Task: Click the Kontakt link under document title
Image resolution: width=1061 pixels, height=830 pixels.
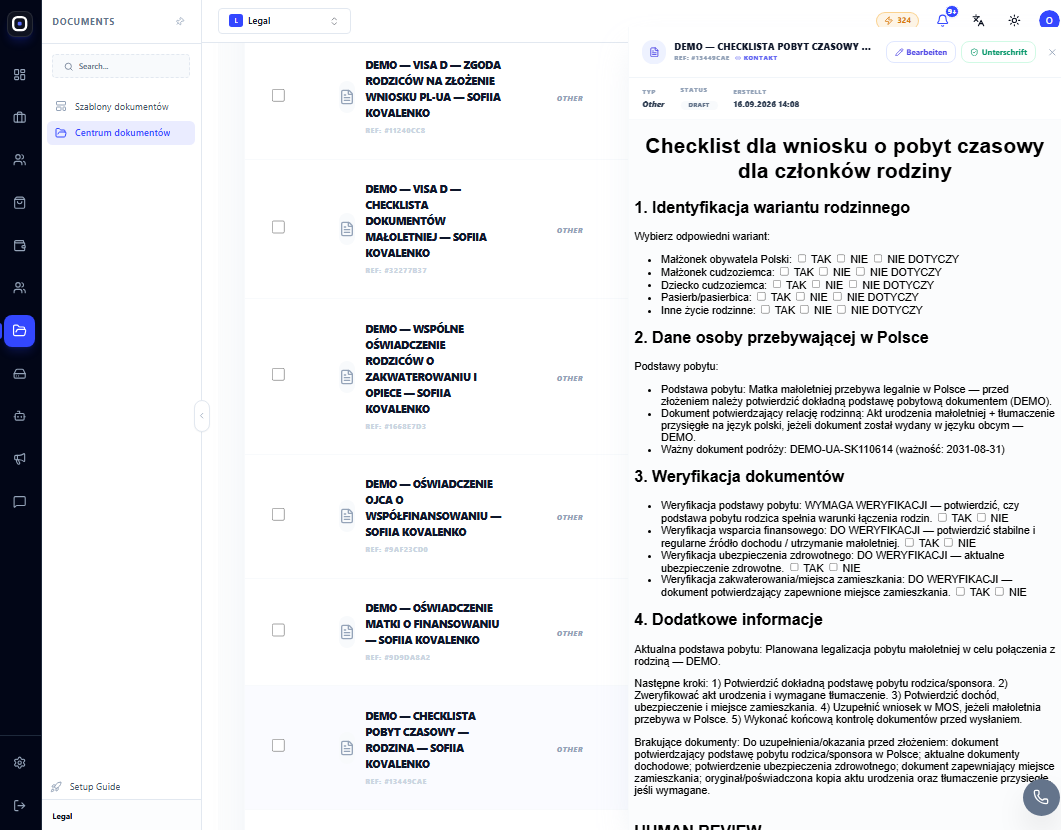Action: pyautogui.click(x=757, y=58)
